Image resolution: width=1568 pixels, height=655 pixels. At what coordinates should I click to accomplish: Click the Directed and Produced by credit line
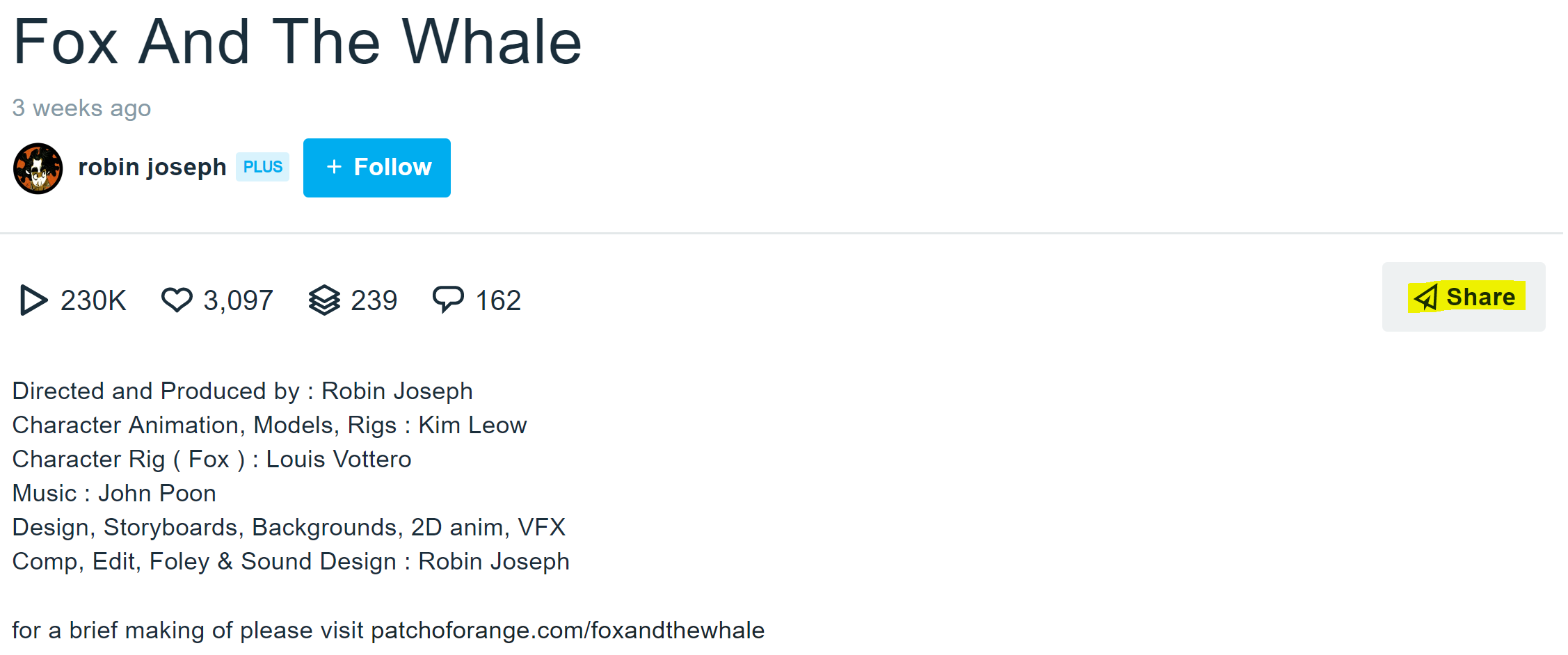243,391
